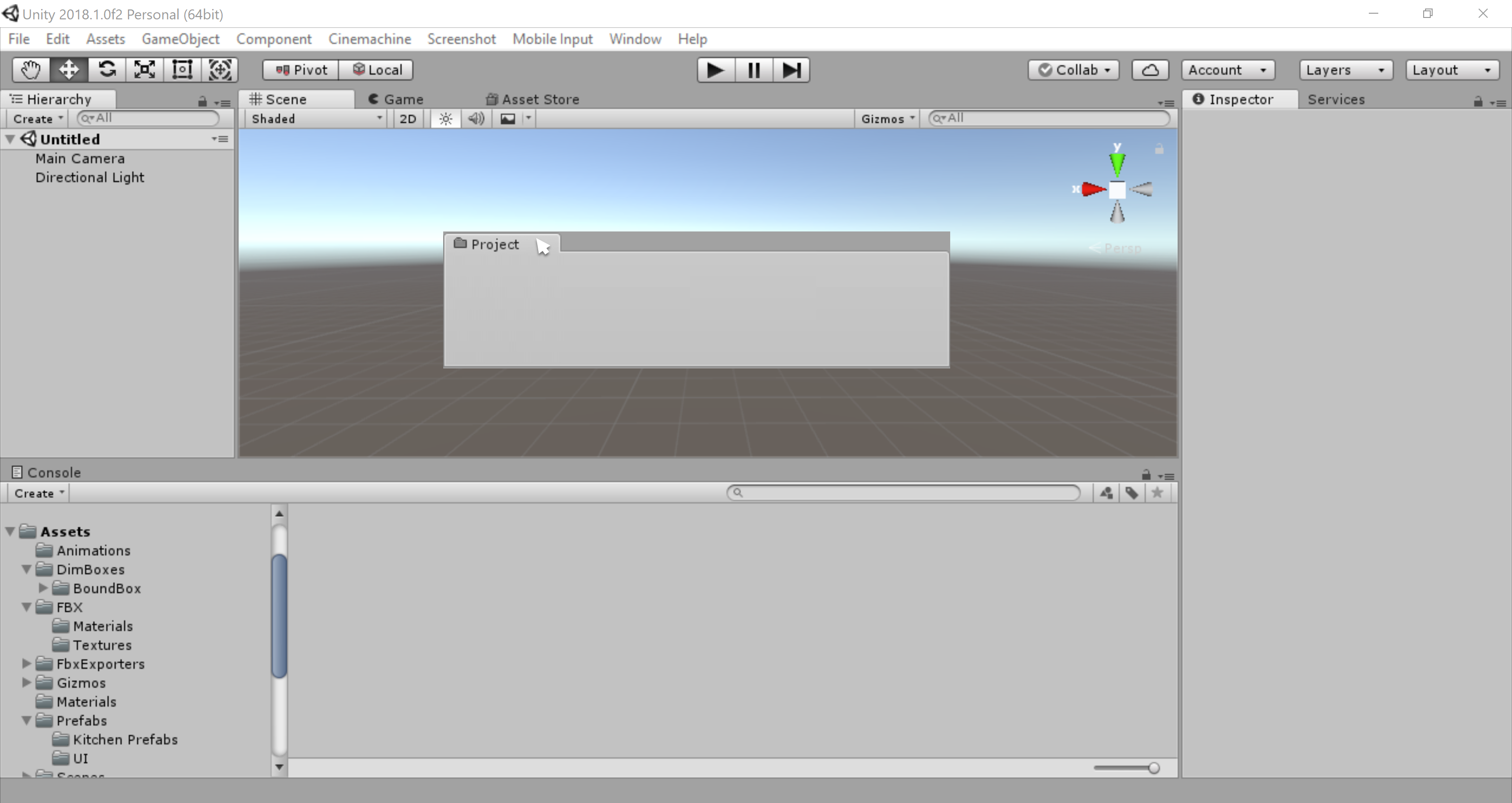This screenshot has width=1512, height=803.
Task: Click the Collab button
Action: click(x=1074, y=70)
